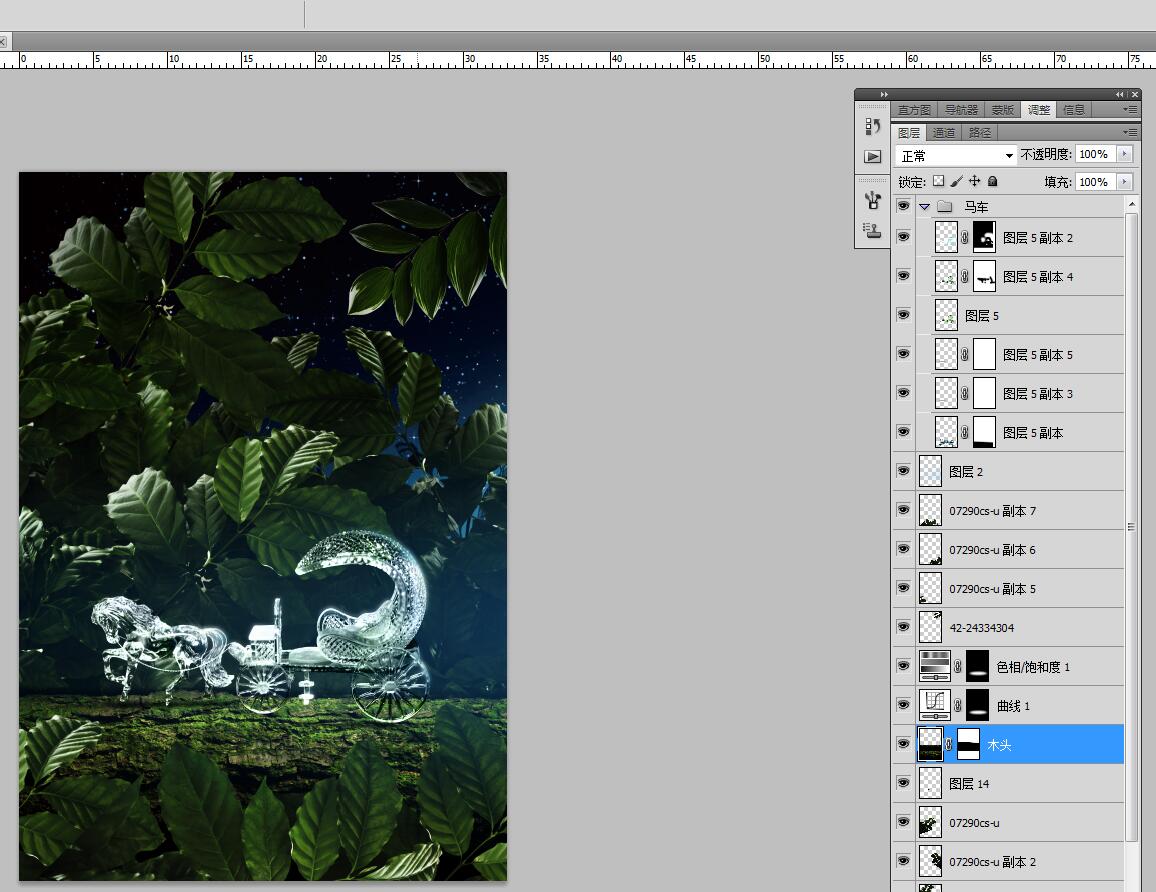Click the 马车 group folder icon
This screenshot has height=892, width=1156.
click(944, 206)
